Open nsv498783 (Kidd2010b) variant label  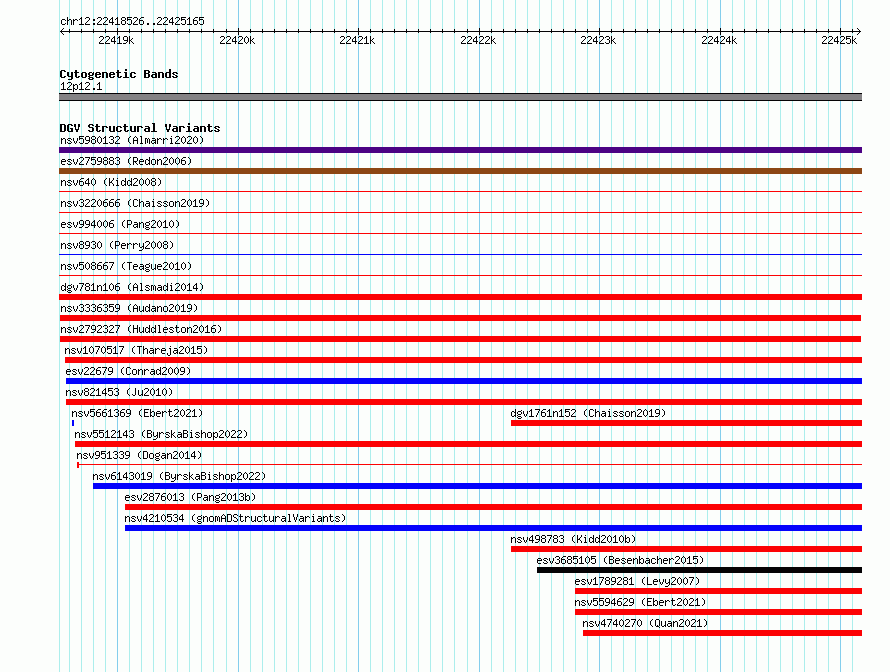[573, 539]
